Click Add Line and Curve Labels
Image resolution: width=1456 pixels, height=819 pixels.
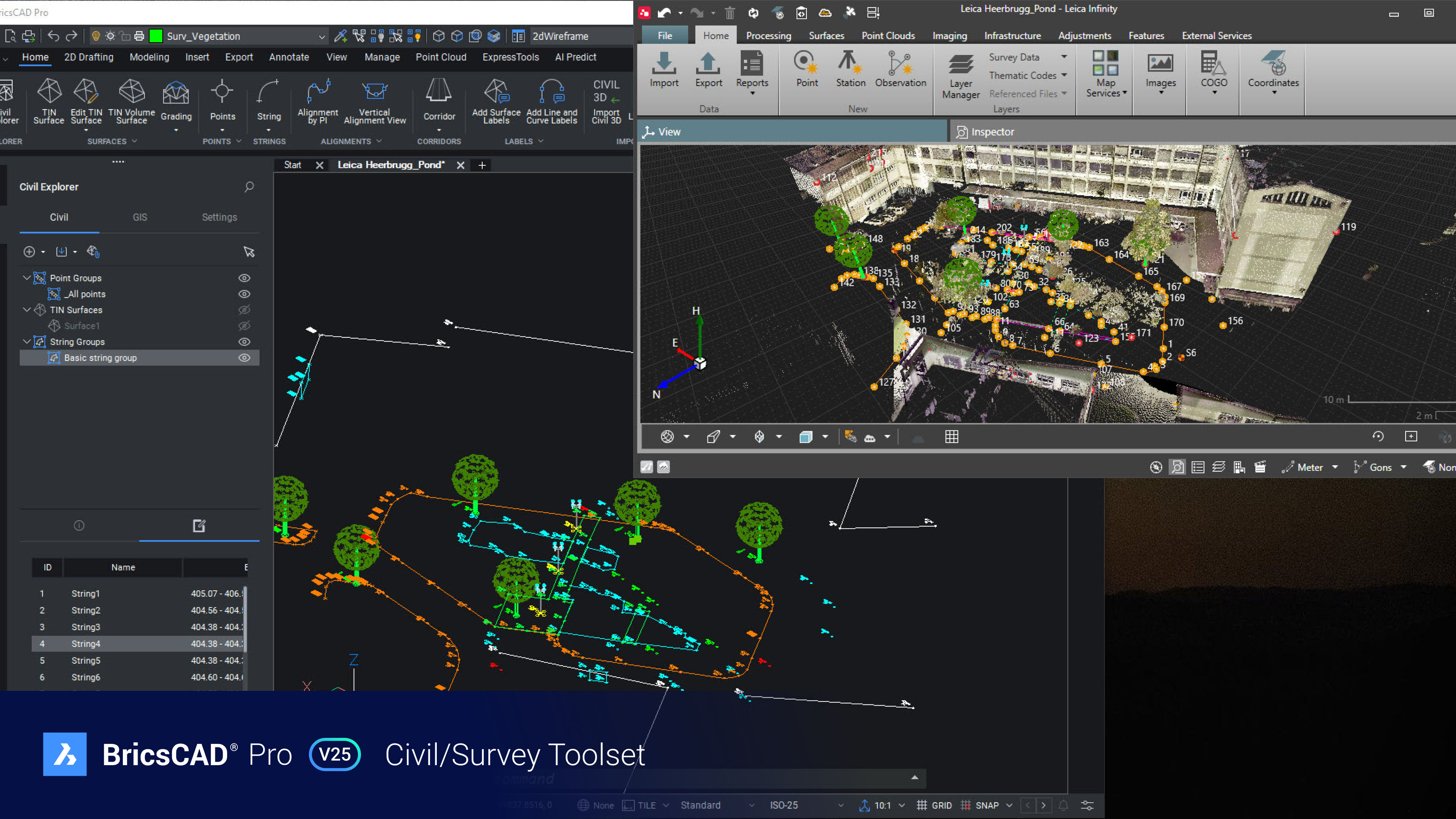tap(552, 102)
